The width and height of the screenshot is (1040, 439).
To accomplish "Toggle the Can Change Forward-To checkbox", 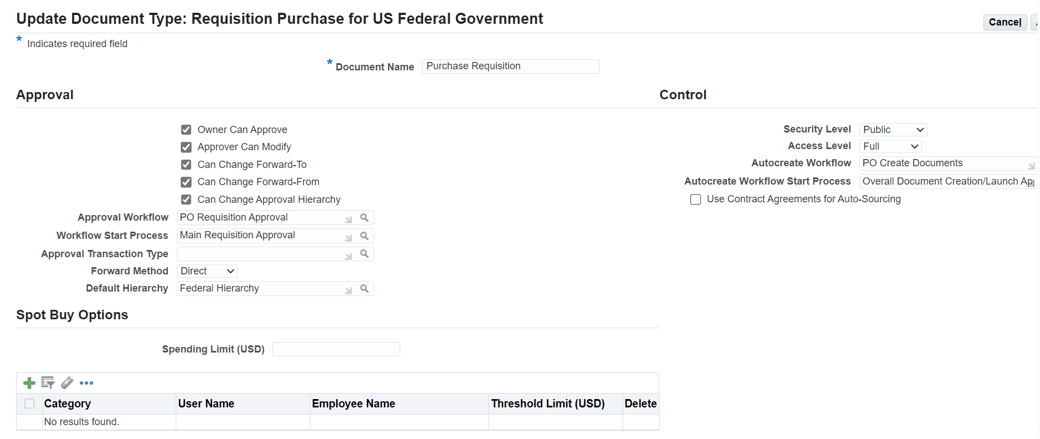I will pyautogui.click(x=186, y=165).
